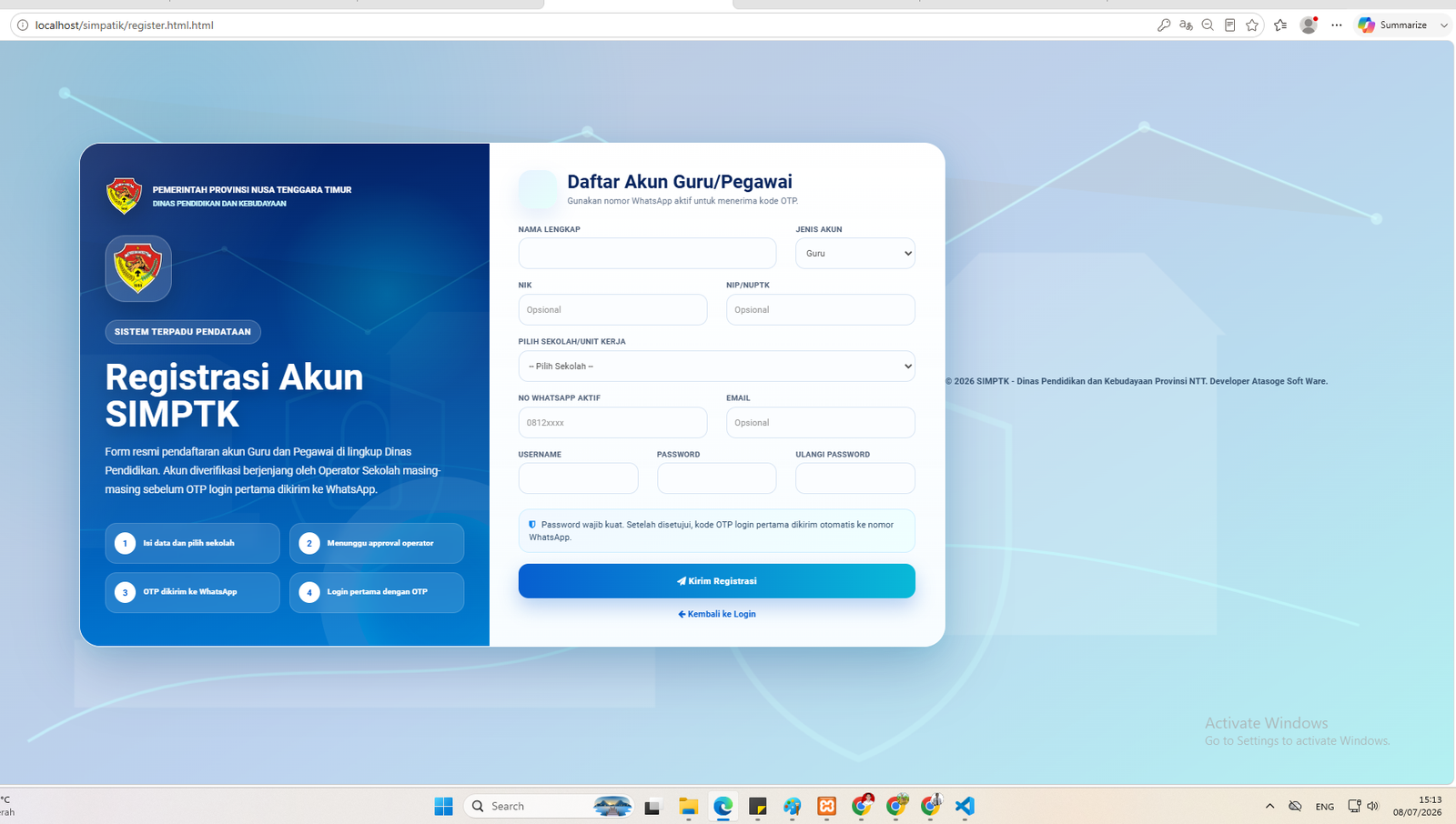Open immersive reader view icon
1456x824 pixels.
(1229, 25)
